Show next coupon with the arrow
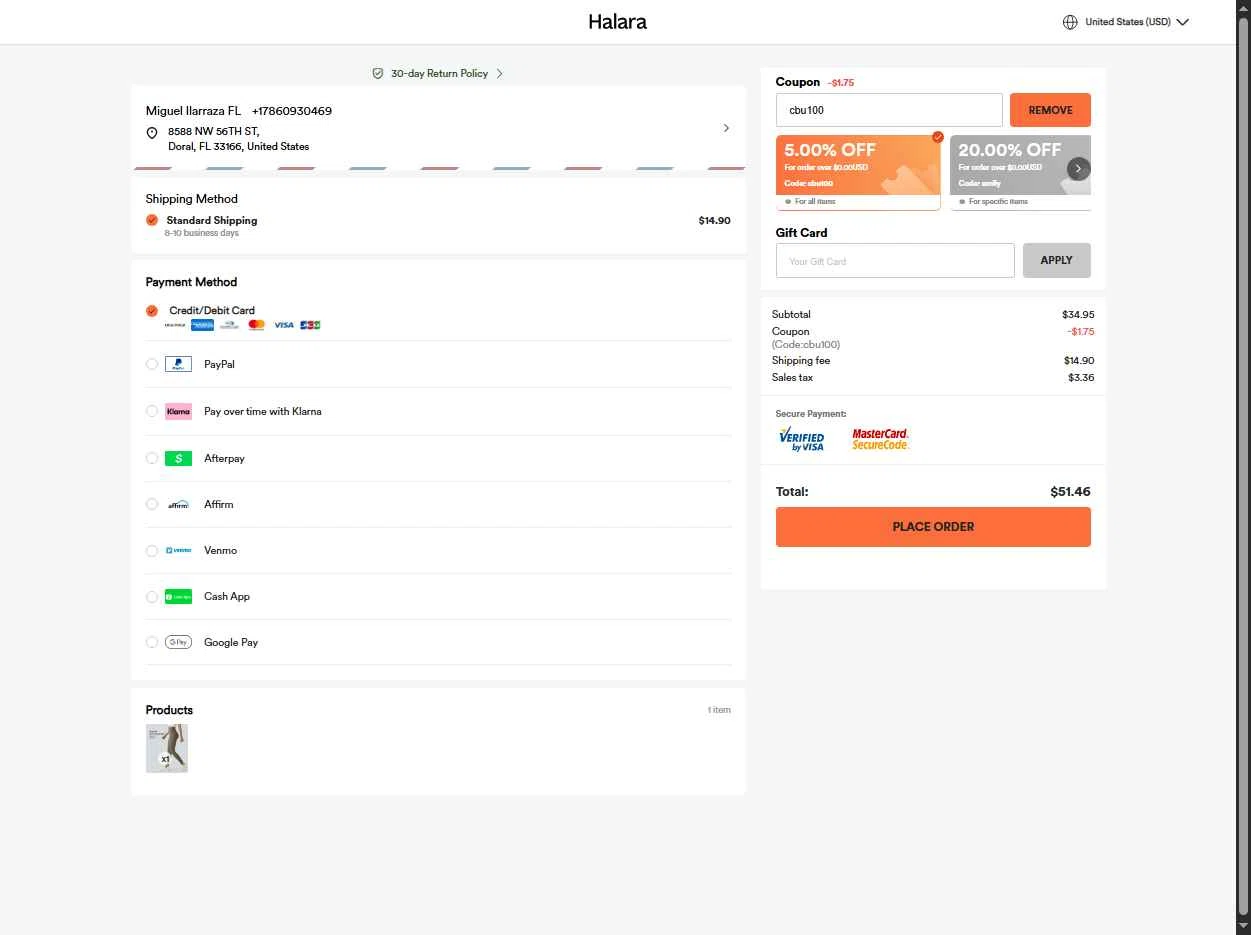 [1078, 169]
